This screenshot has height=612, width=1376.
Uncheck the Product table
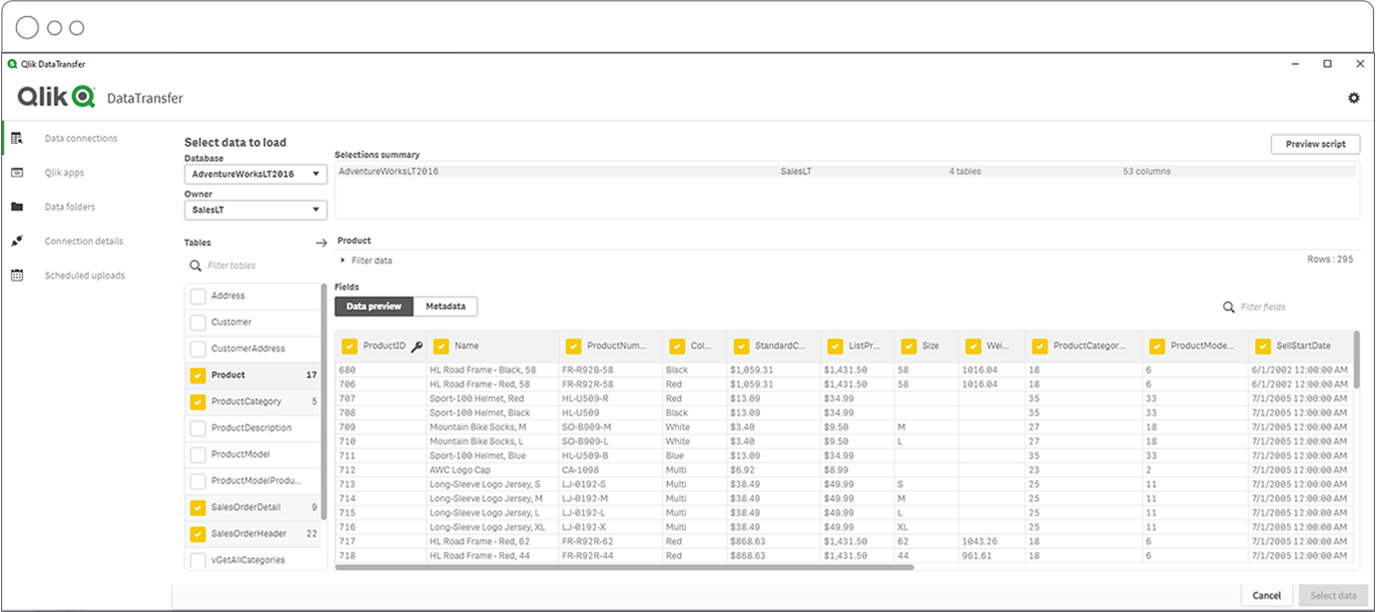196,374
